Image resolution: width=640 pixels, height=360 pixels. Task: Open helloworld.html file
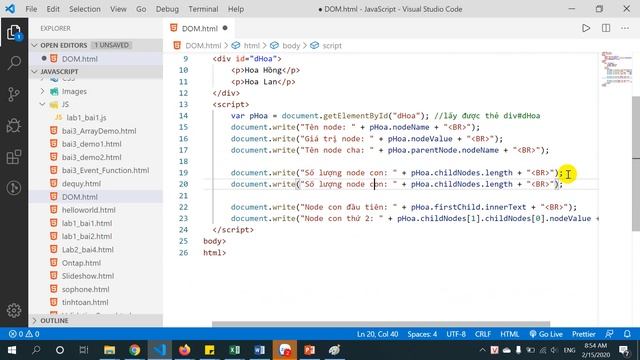click(89, 210)
